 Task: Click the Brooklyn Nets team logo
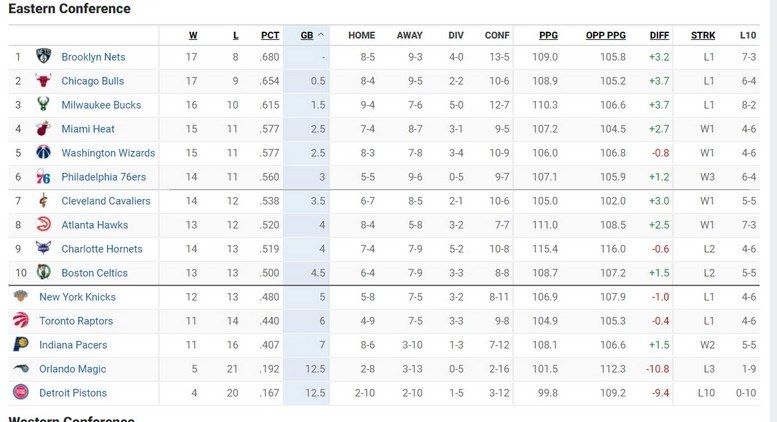[43, 57]
